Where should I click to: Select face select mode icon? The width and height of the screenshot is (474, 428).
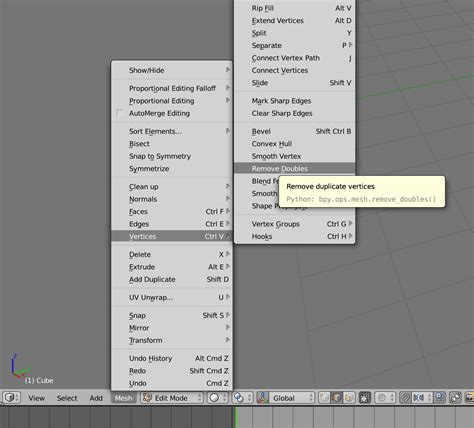pos(348,398)
